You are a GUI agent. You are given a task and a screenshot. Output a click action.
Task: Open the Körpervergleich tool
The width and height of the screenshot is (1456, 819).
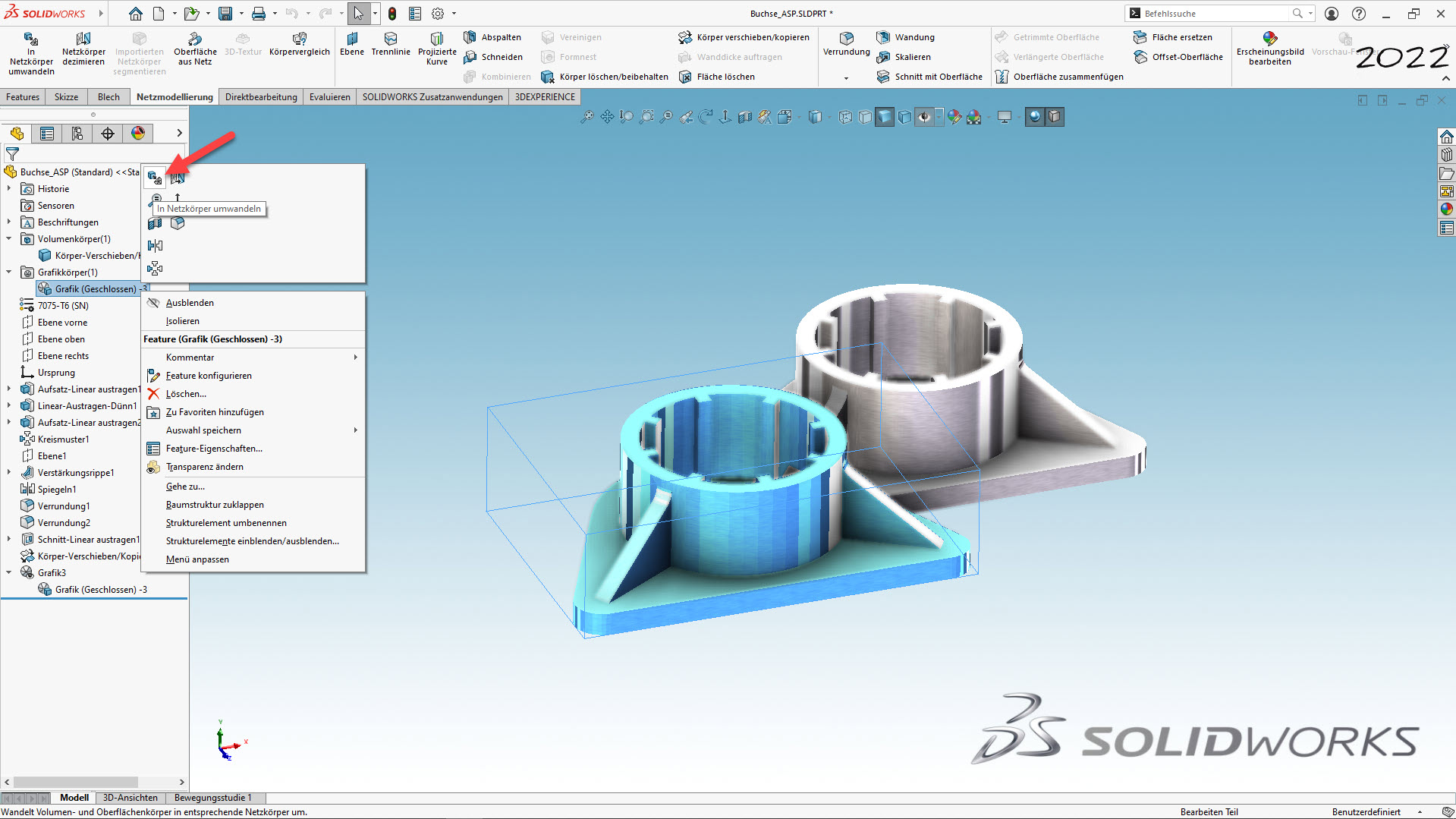300,45
